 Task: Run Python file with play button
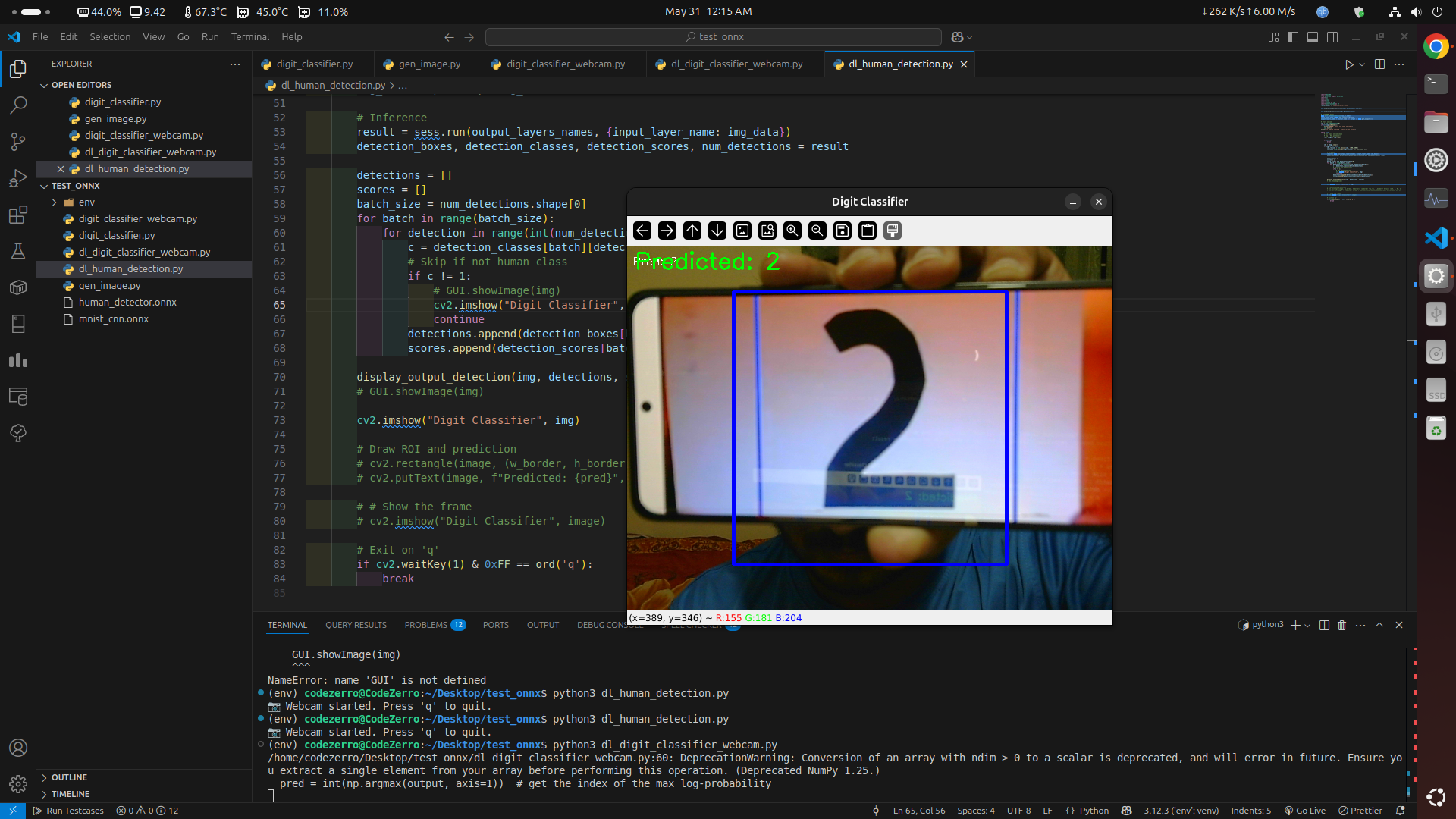[1349, 64]
